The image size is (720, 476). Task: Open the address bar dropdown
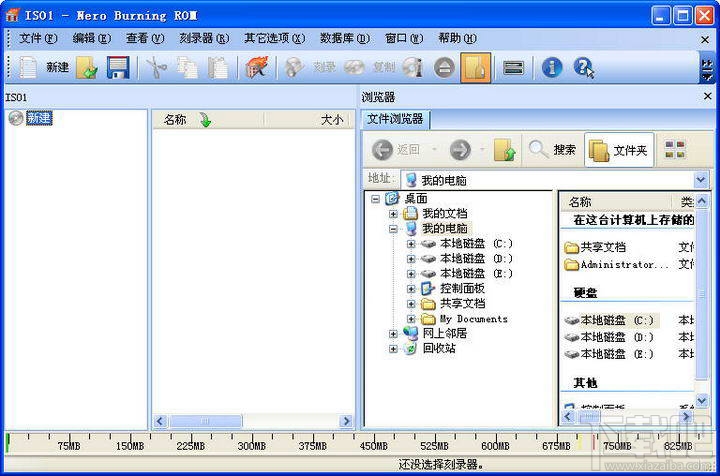pos(701,180)
